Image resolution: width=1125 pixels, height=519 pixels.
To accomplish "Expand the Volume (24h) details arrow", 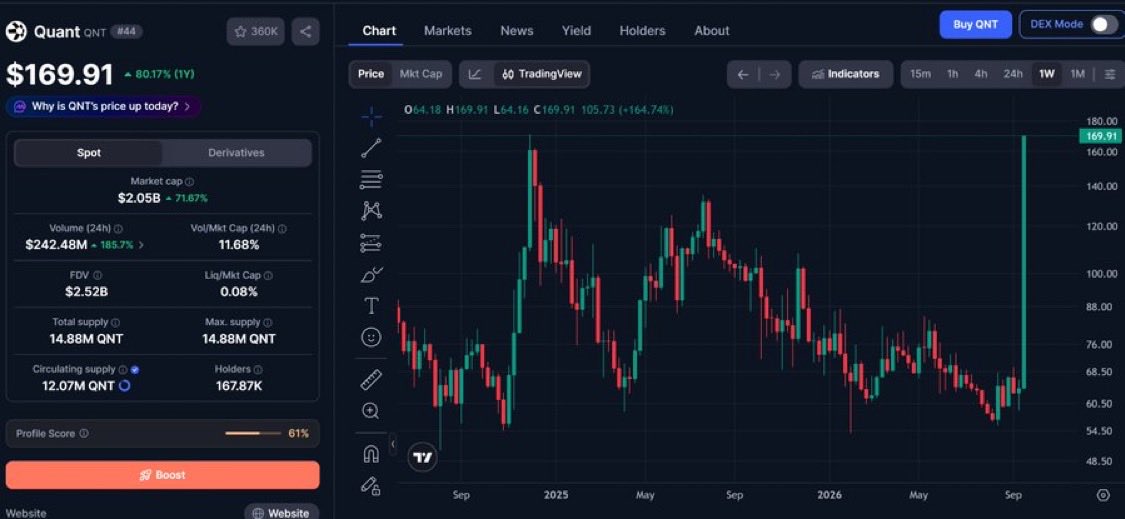I will coord(141,245).
